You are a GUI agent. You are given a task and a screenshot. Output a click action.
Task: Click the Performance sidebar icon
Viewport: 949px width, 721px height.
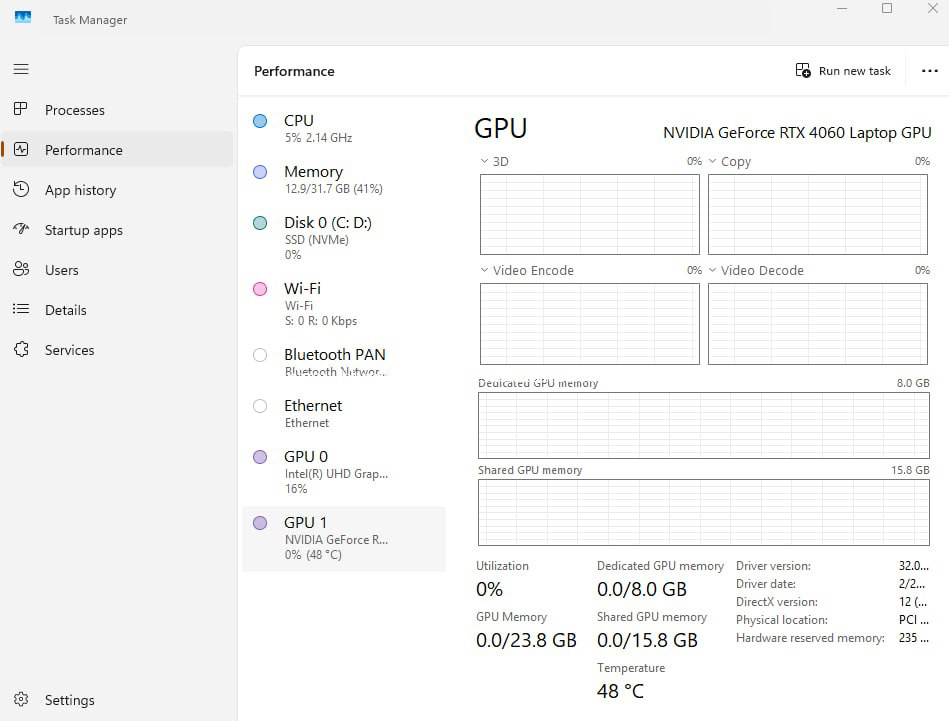[21, 149]
